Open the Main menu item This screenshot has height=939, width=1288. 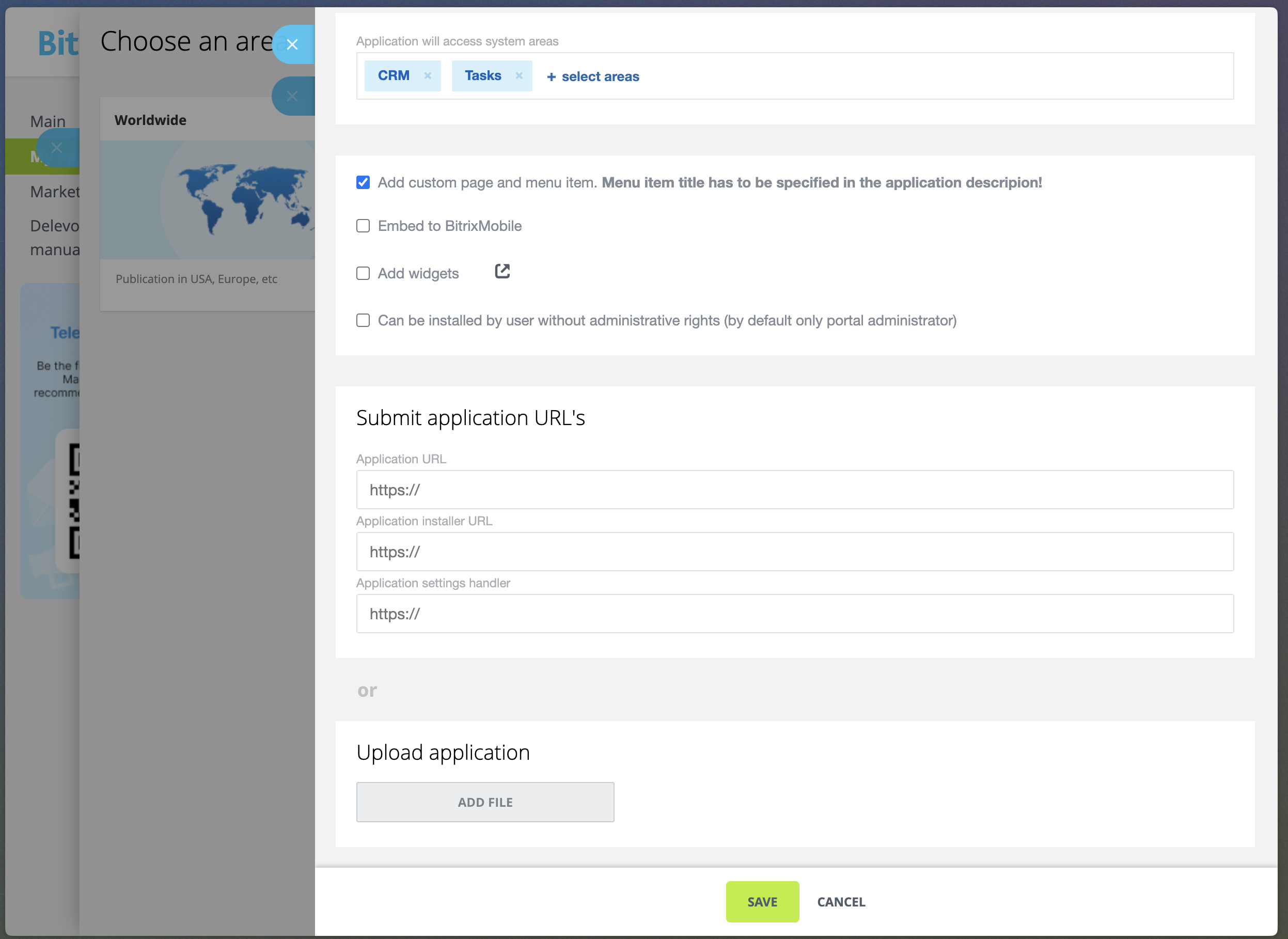pyautogui.click(x=48, y=121)
